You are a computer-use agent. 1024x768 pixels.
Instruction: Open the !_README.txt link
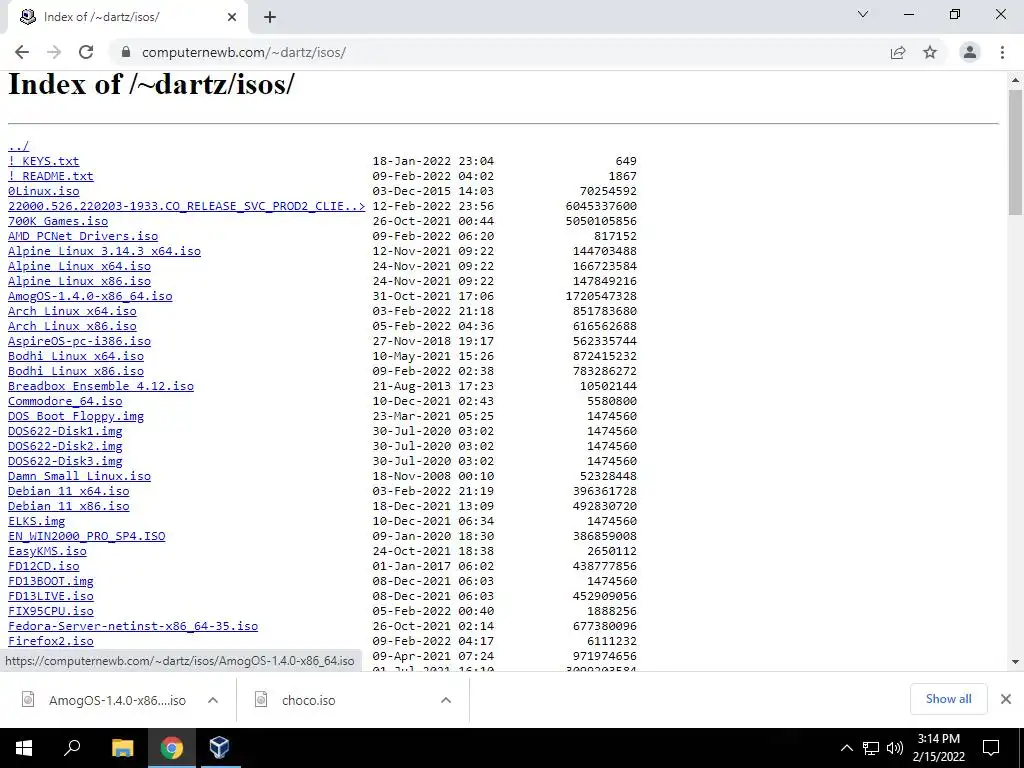[x=51, y=176]
